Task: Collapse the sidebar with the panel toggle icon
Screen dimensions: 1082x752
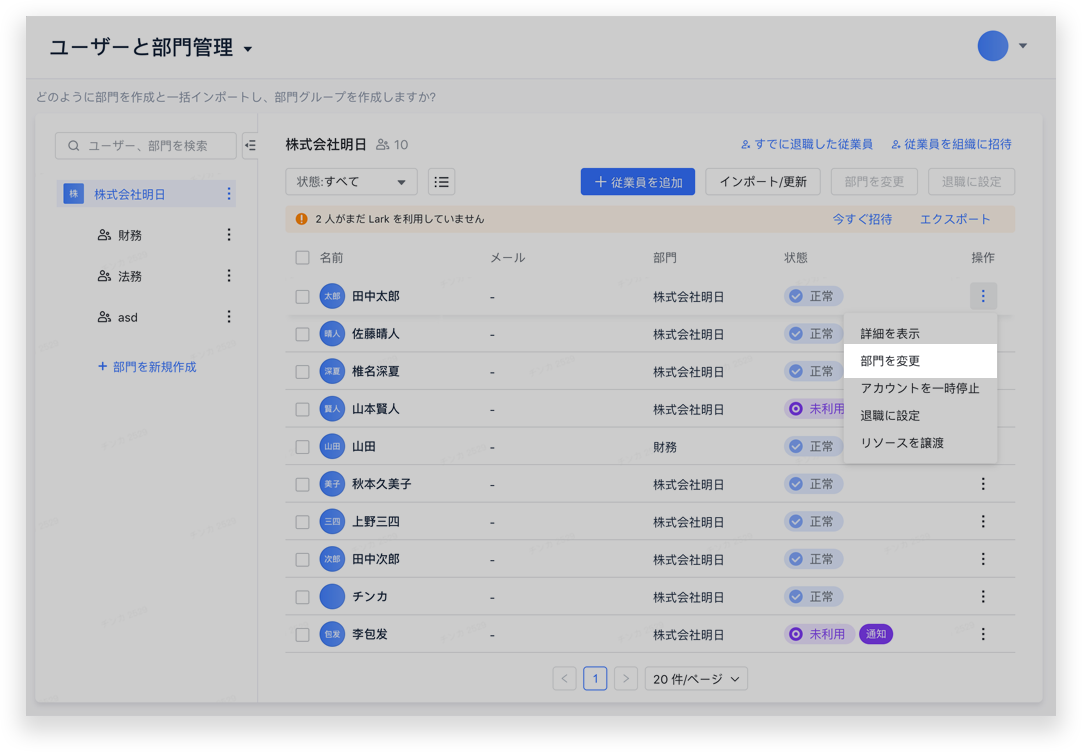Action: tap(250, 146)
